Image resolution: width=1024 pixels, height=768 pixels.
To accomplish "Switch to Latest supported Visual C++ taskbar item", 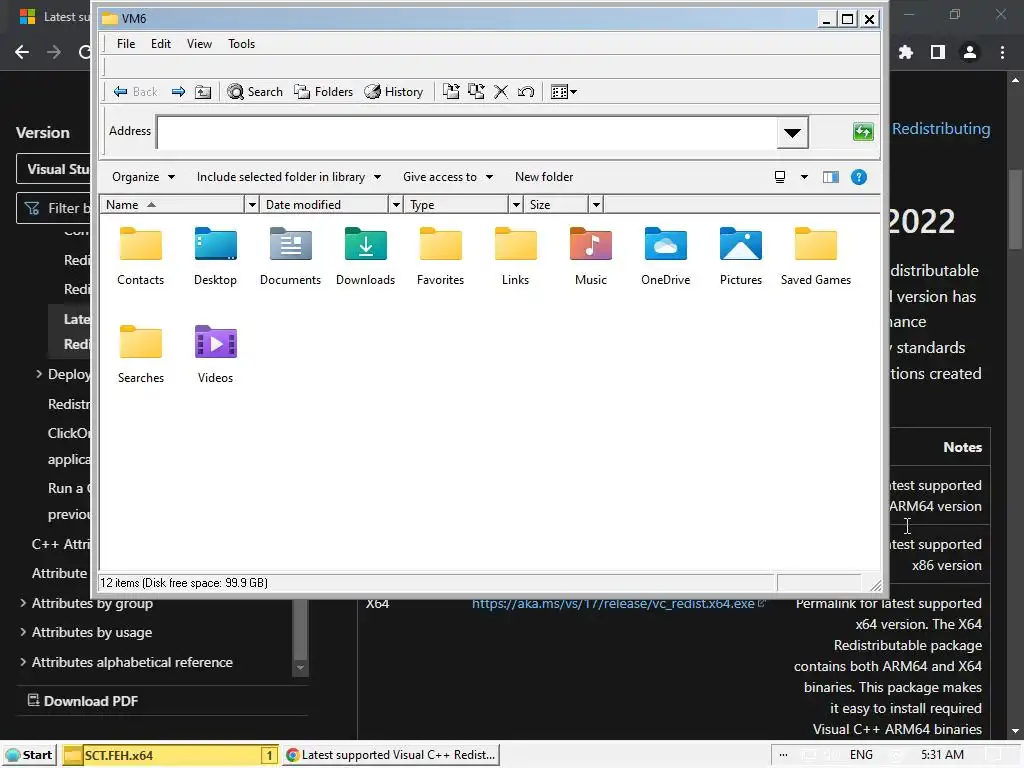I will coord(391,755).
